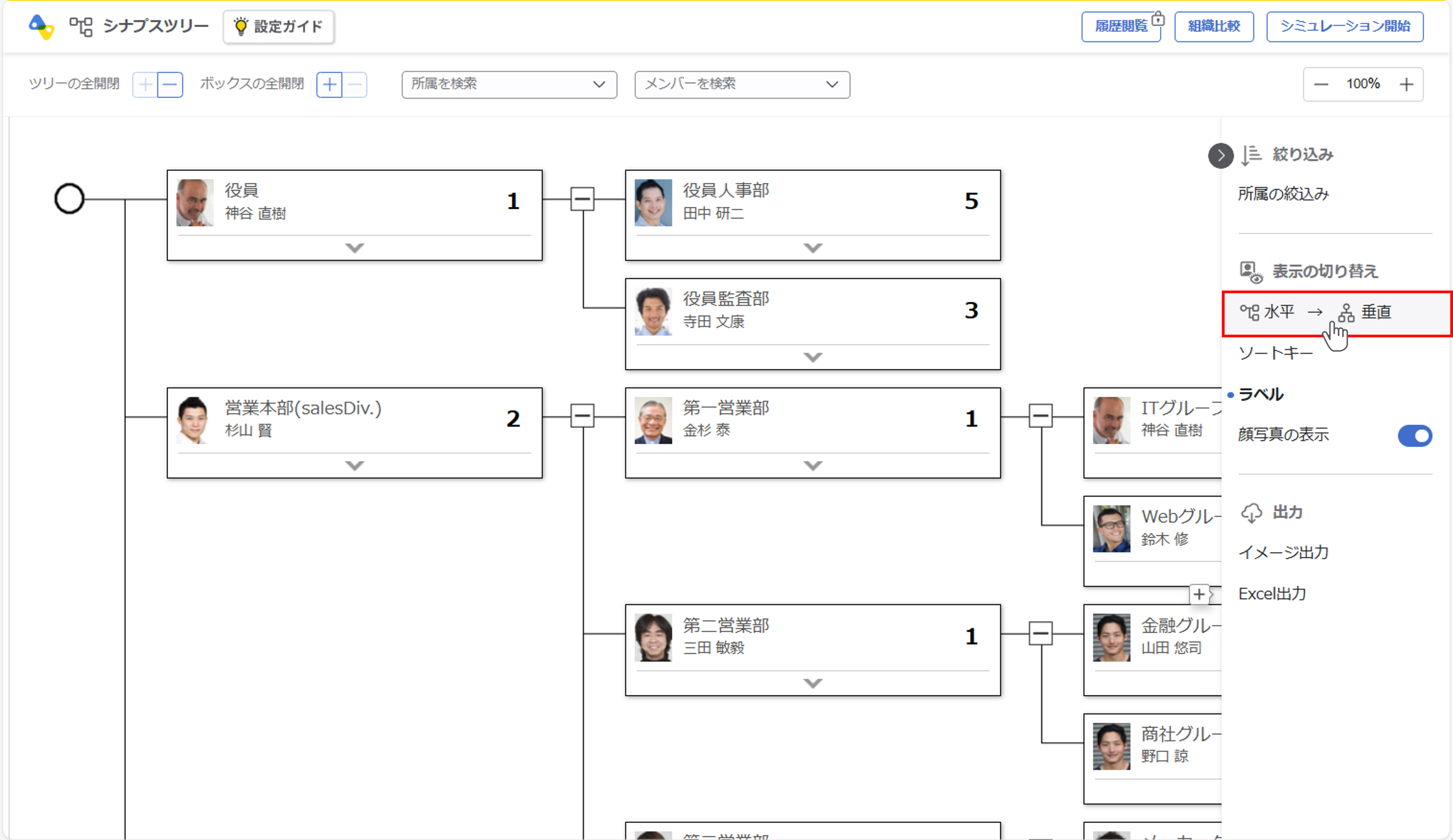The width and height of the screenshot is (1453, 840).
Task: Collapse the 役員 branch minus toggle
Action: coord(582,199)
